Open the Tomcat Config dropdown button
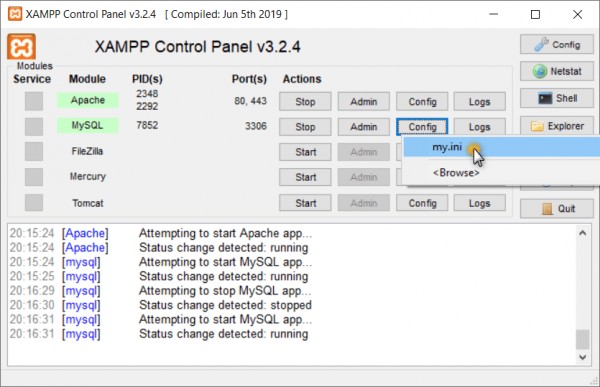The width and height of the screenshot is (600, 387). pyautogui.click(x=422, y=203)
